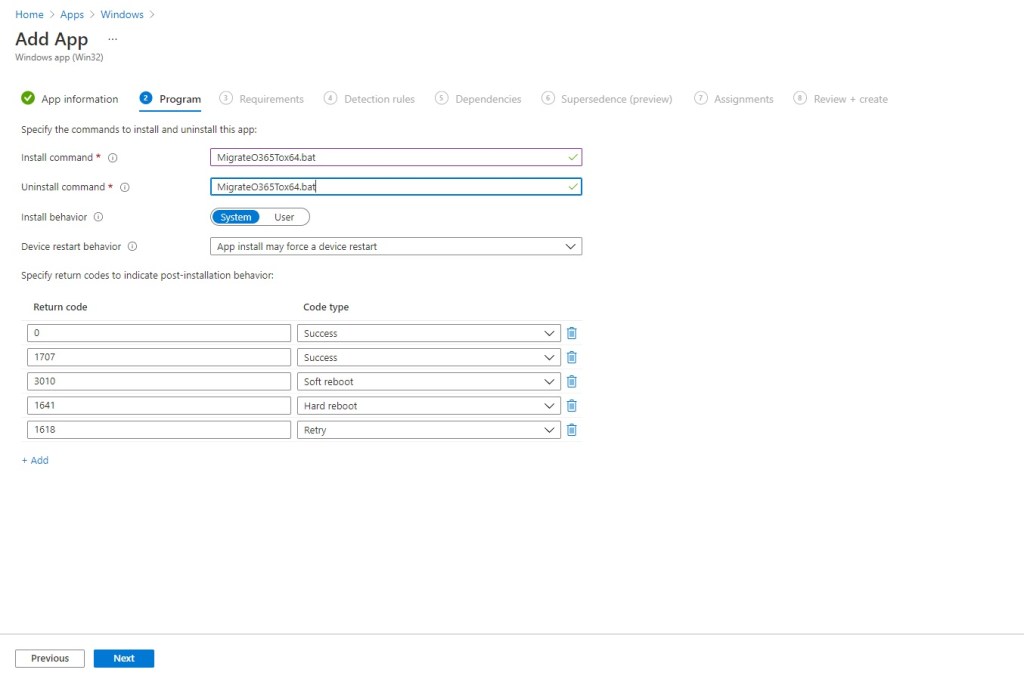Add a new return code row
This screenshot has width=1024, height=682.
35,460
